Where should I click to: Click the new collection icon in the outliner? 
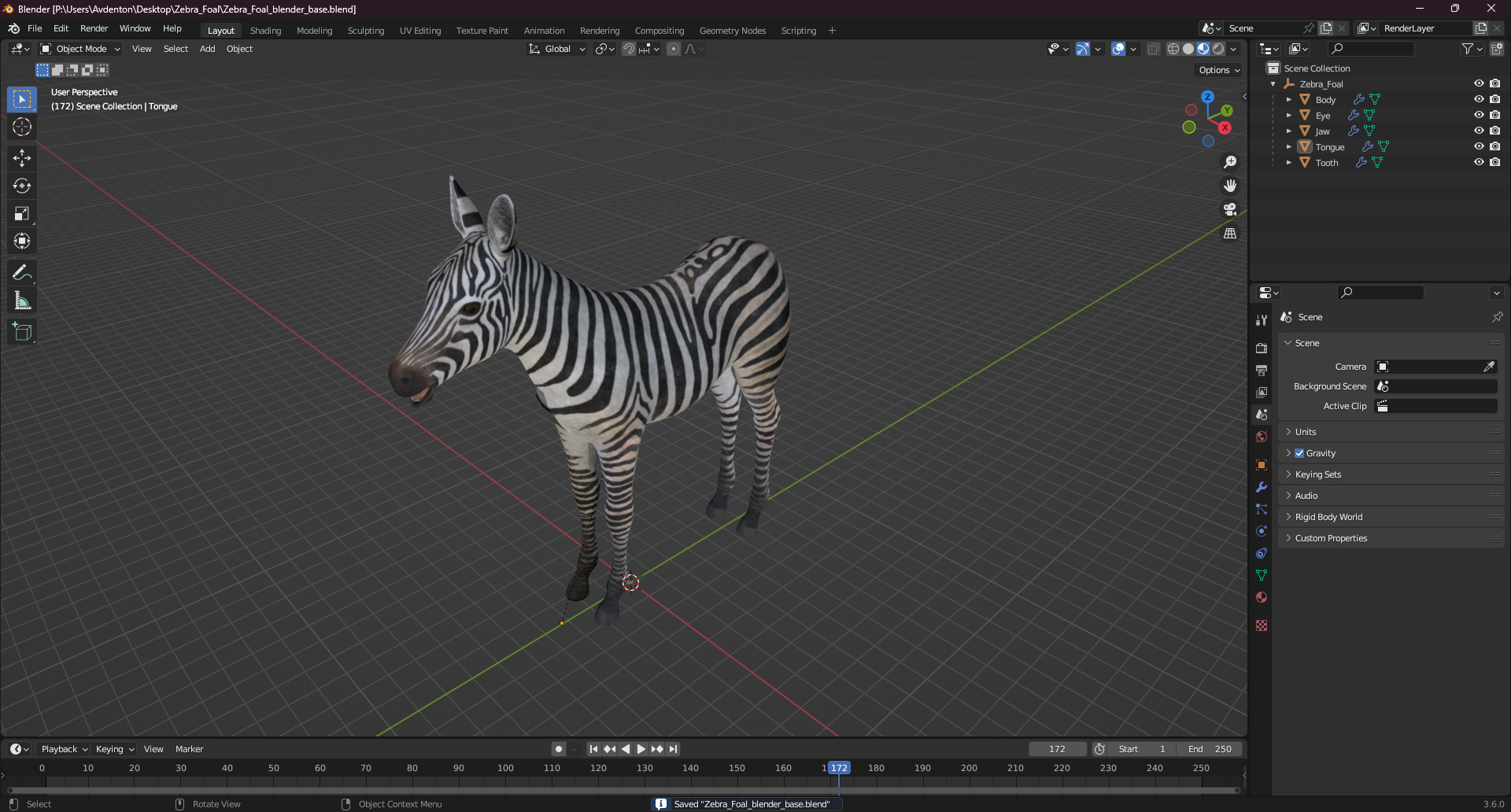click(1497, 49)
